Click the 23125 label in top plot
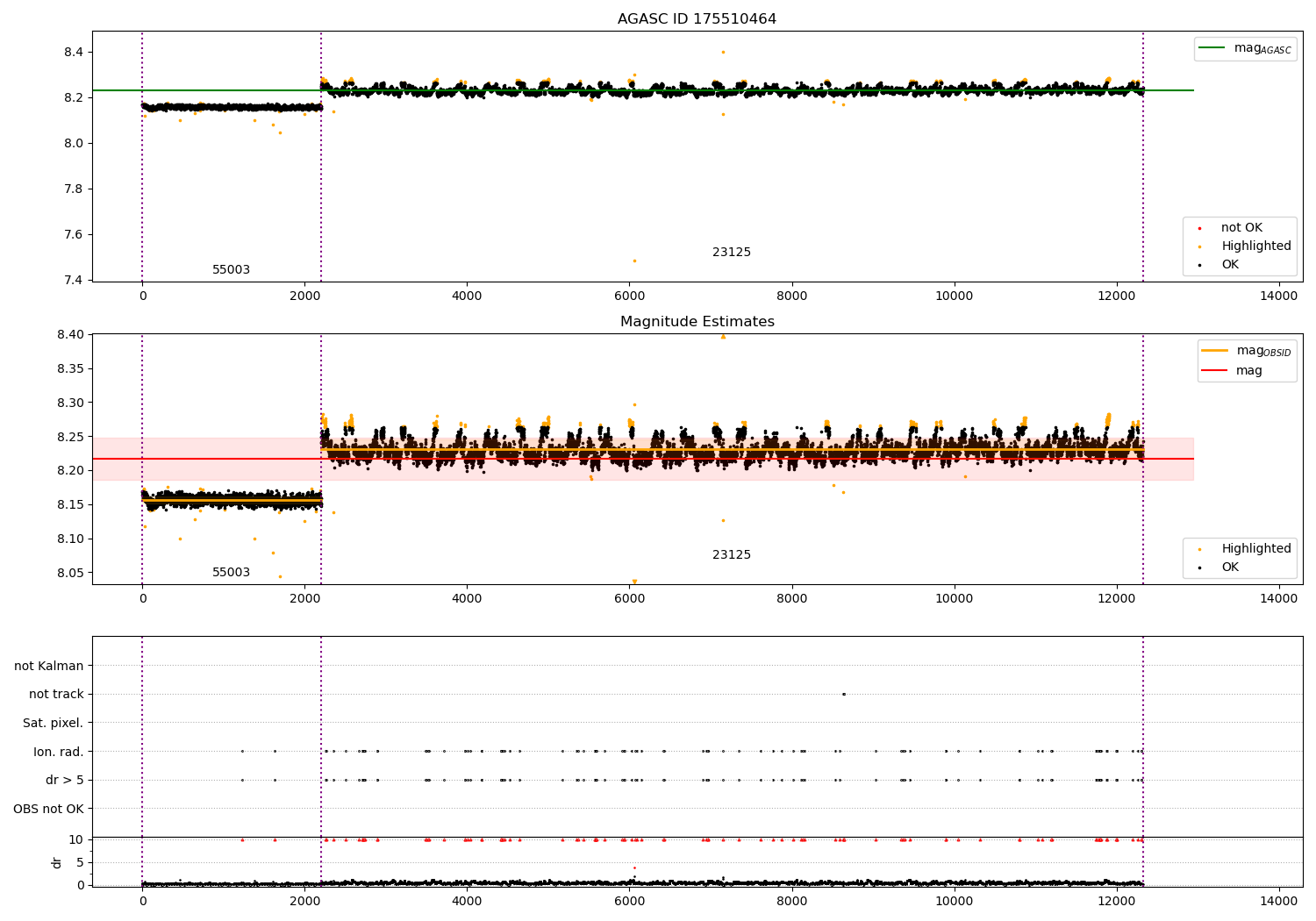1316x921 pixels. tap(731, 253)
